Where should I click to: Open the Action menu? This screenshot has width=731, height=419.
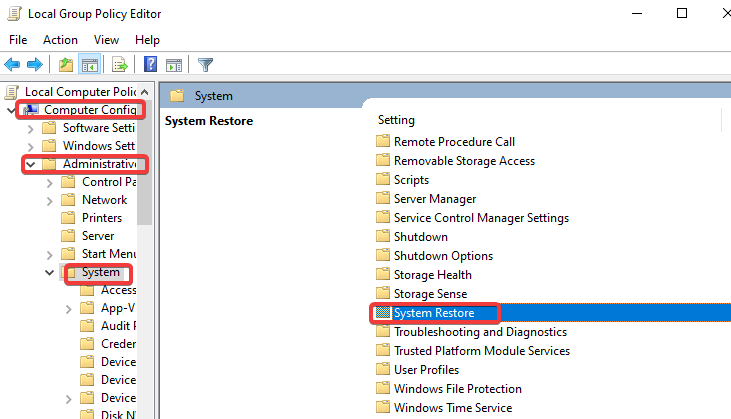60,40
